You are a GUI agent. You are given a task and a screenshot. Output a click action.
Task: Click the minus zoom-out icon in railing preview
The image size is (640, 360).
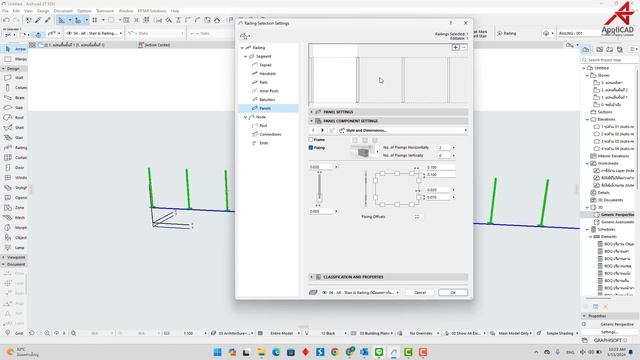tap(464, 47)
